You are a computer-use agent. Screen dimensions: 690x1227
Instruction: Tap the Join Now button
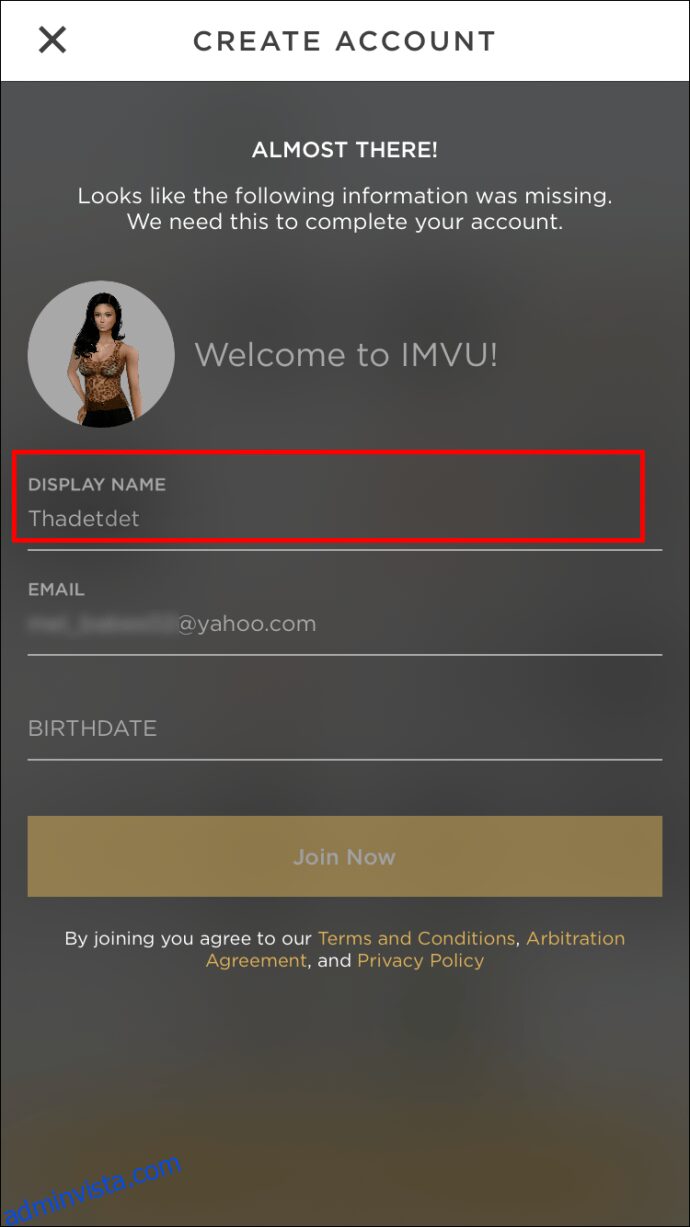(345, 856)
